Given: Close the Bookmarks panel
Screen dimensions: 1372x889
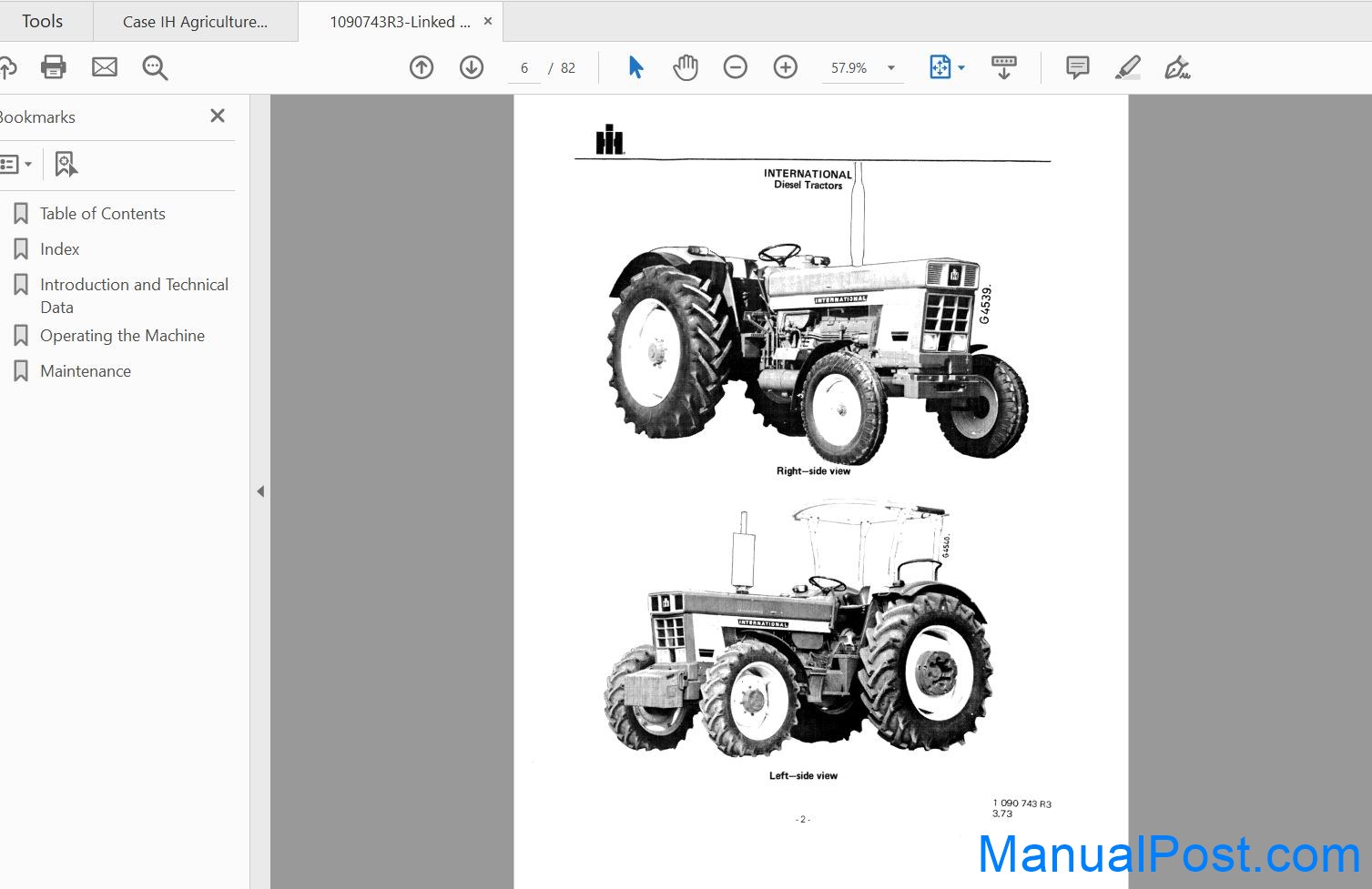Looking at the screenshot, I should [218, 116].
